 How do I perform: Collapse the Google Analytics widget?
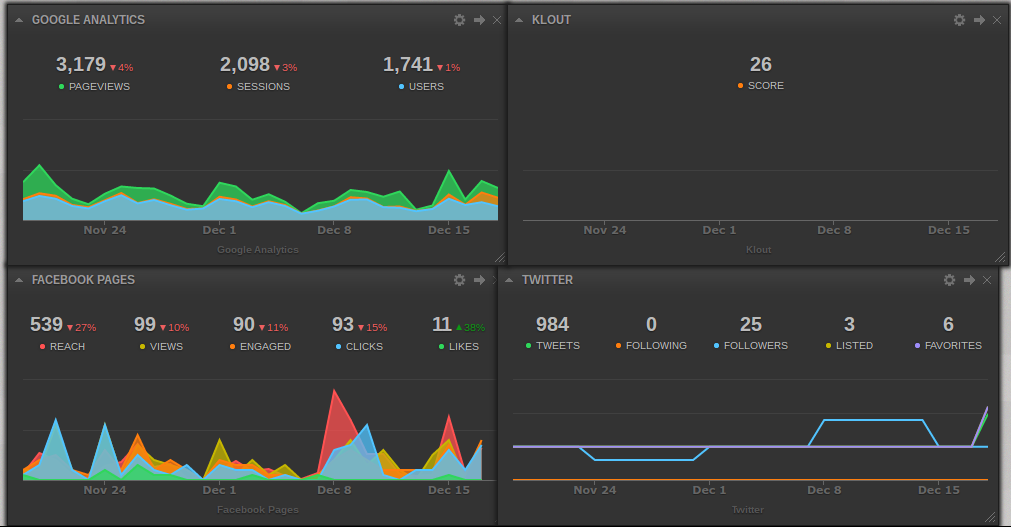(x=18, y=20)
